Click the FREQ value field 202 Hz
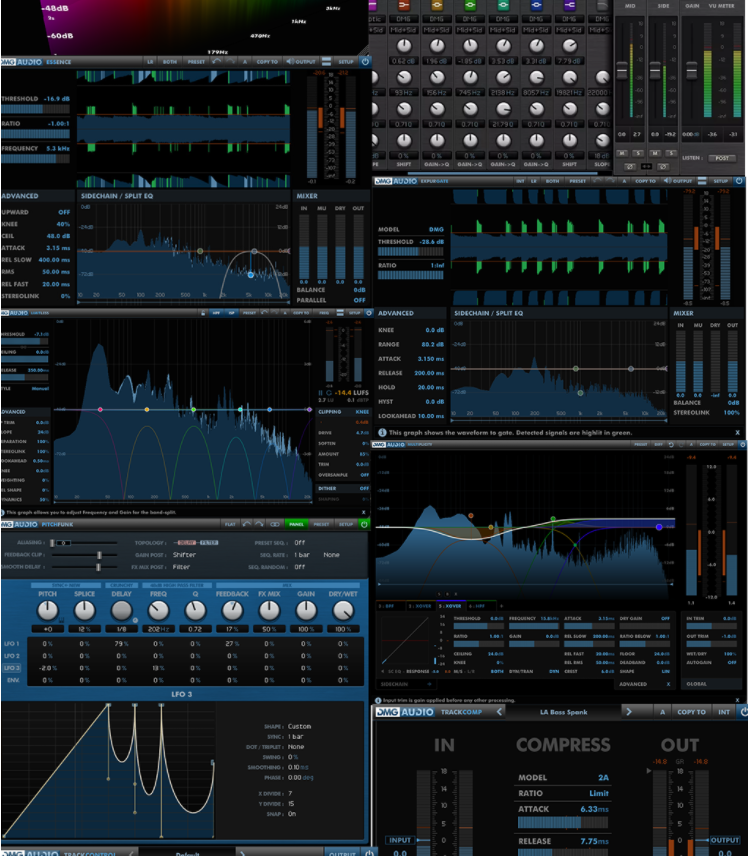The height and width of the screenshot is (856, 748). pyautogui.click(x=158, y=629)
